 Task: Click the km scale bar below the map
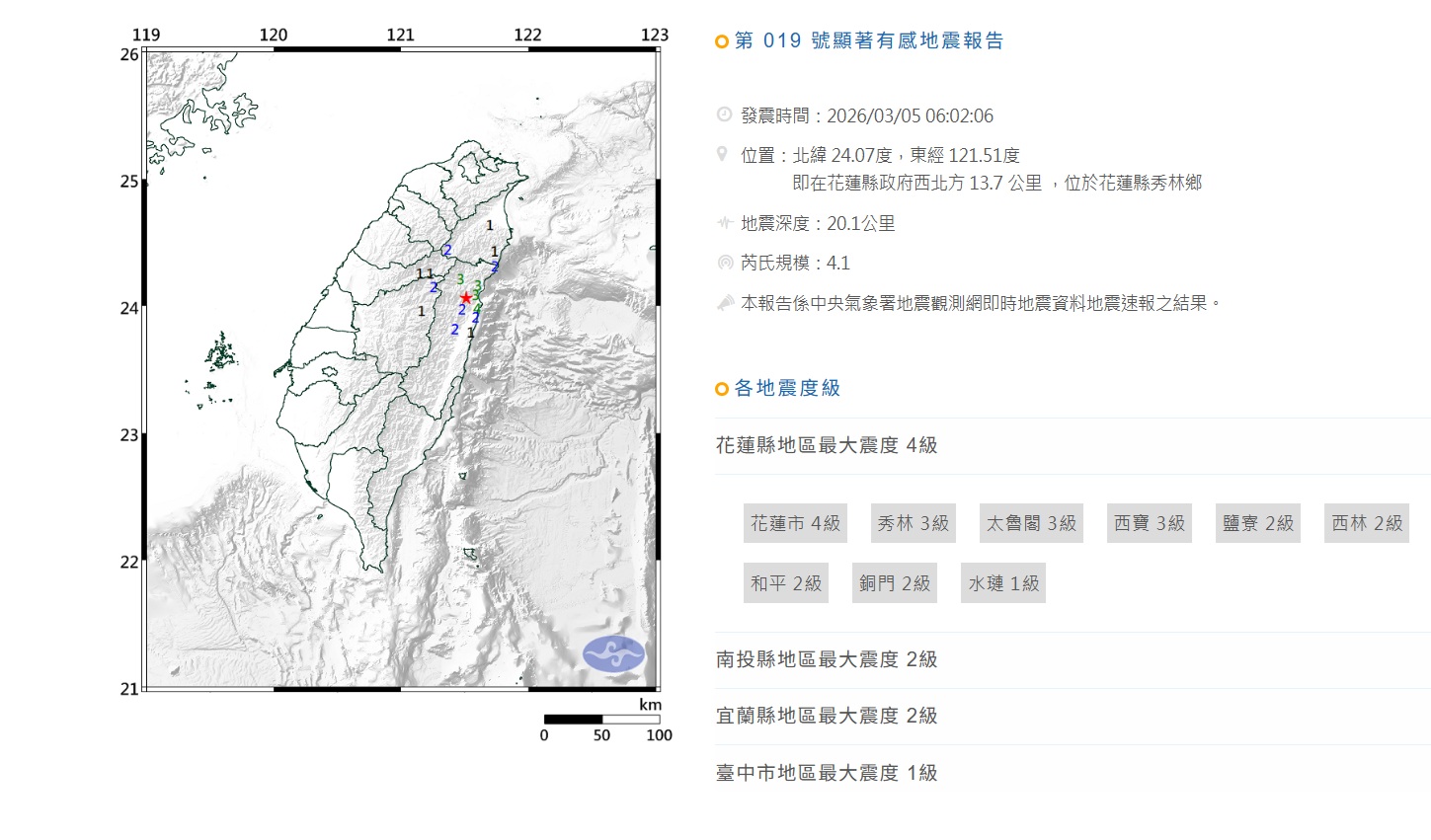tap(601, 720)
